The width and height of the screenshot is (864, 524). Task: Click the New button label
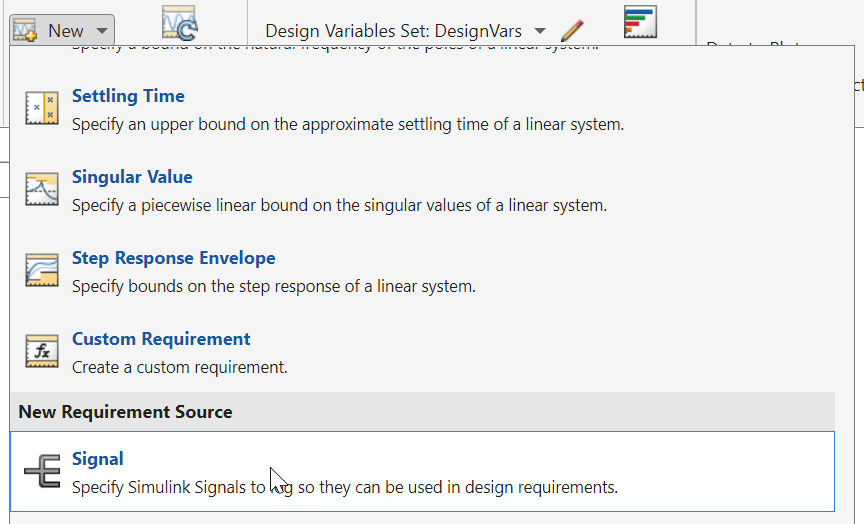click(x=66, y=31)
